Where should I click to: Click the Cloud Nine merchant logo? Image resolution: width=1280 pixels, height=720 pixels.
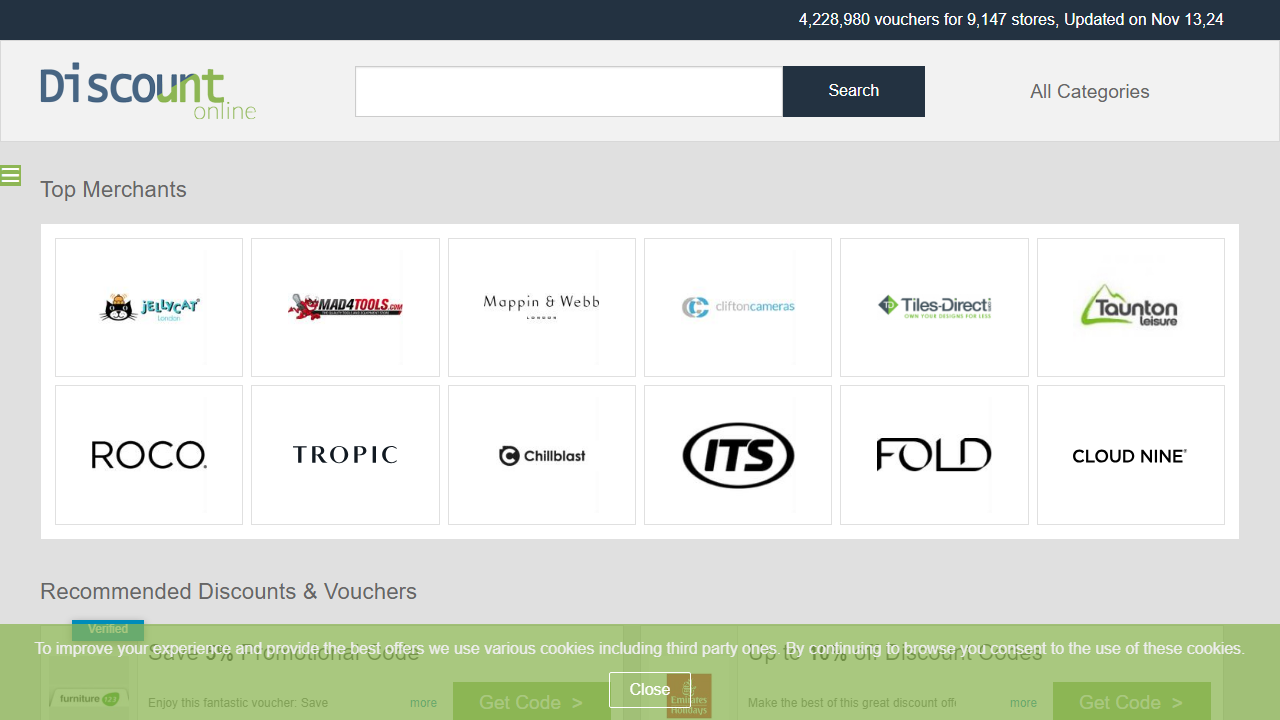pos(1130,455)
